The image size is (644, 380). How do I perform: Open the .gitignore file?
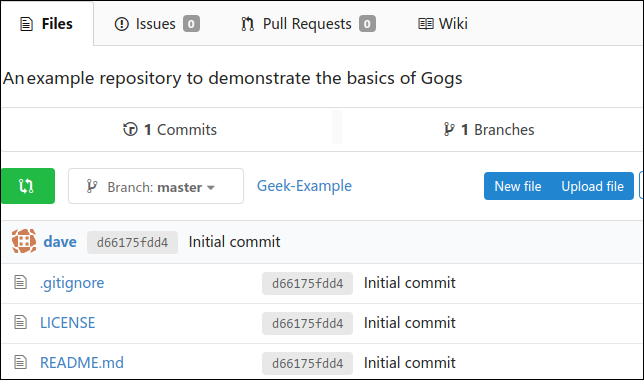72,283
